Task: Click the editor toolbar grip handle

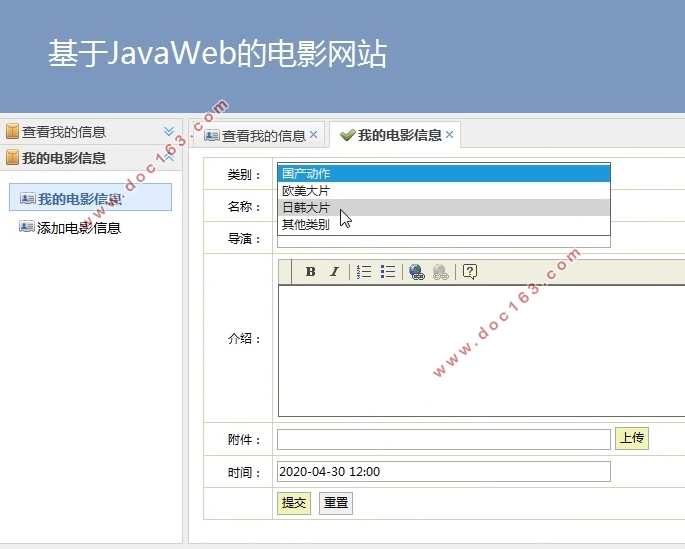Action: pos(286,272)
